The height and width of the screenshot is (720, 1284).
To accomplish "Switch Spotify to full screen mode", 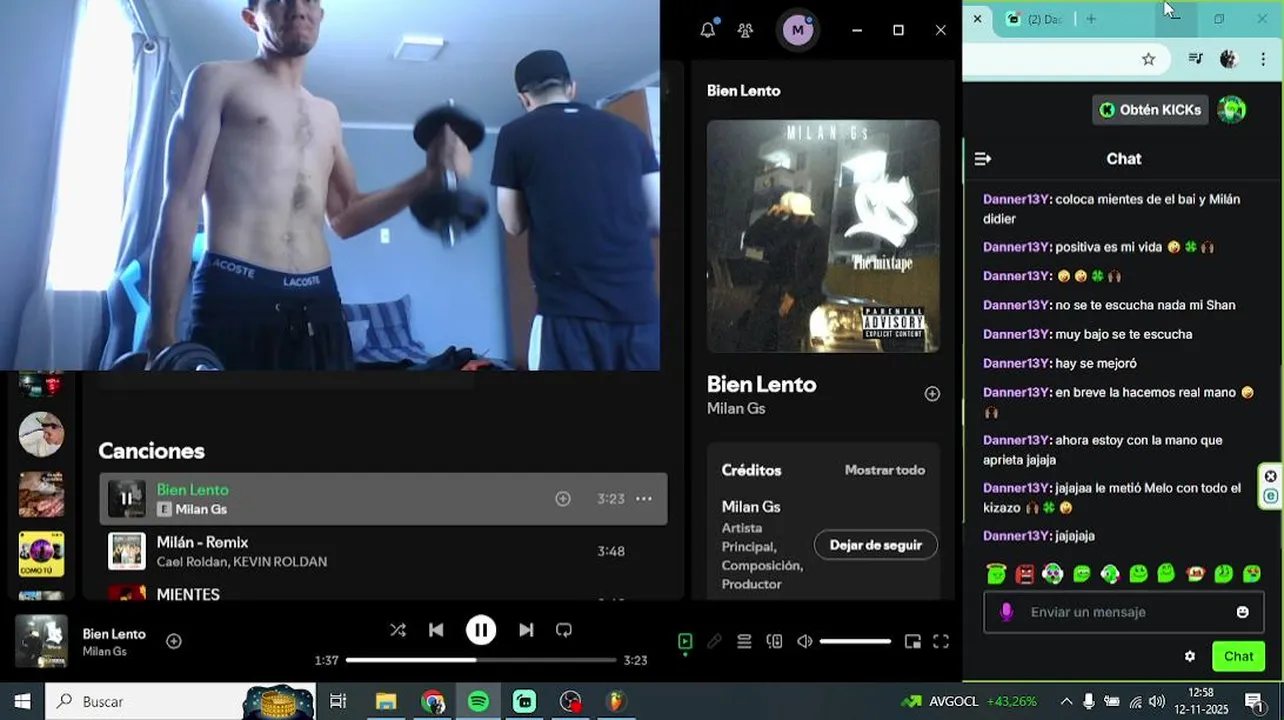I will [x=941, y=642].
